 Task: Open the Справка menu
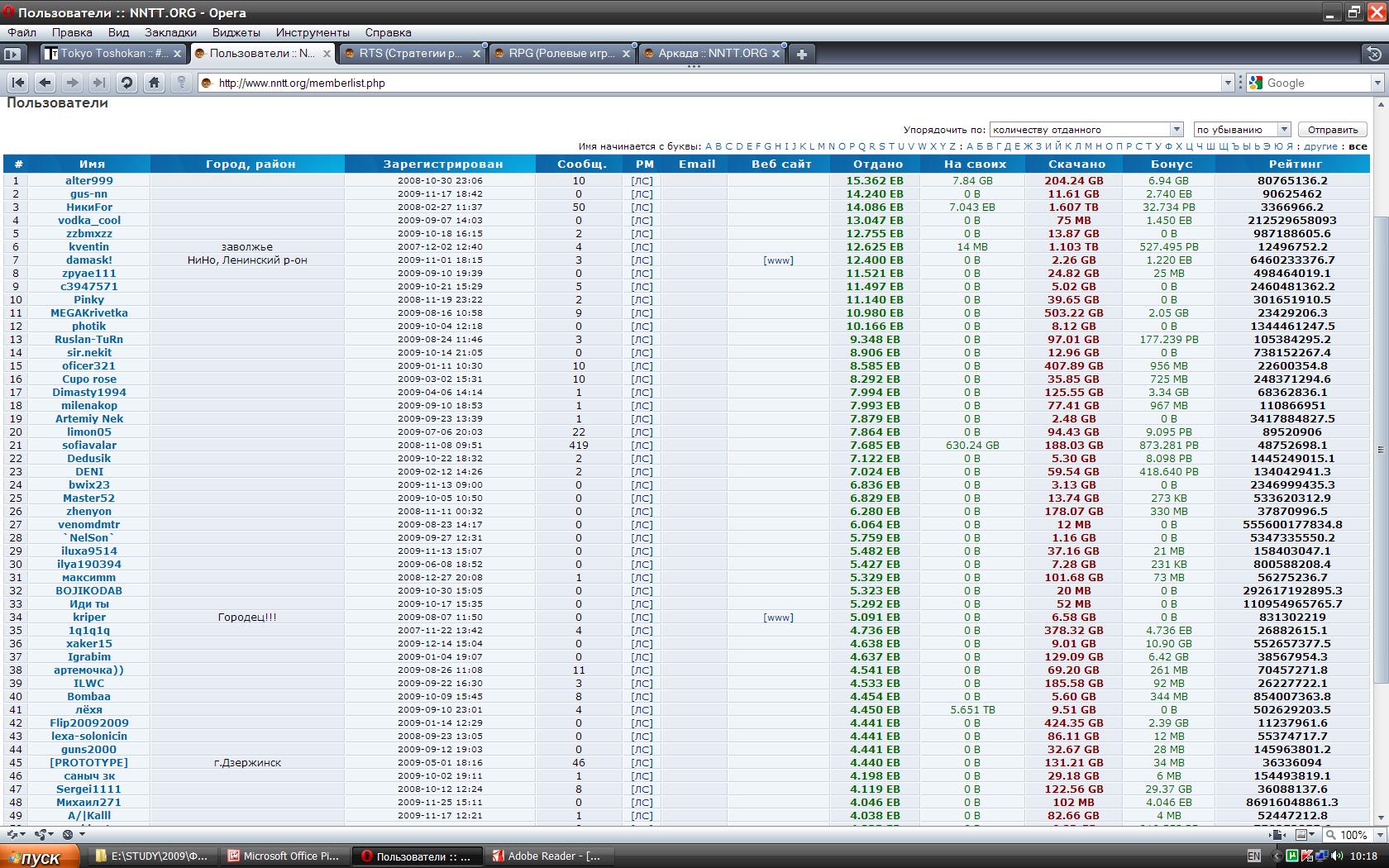coord(388,32)
